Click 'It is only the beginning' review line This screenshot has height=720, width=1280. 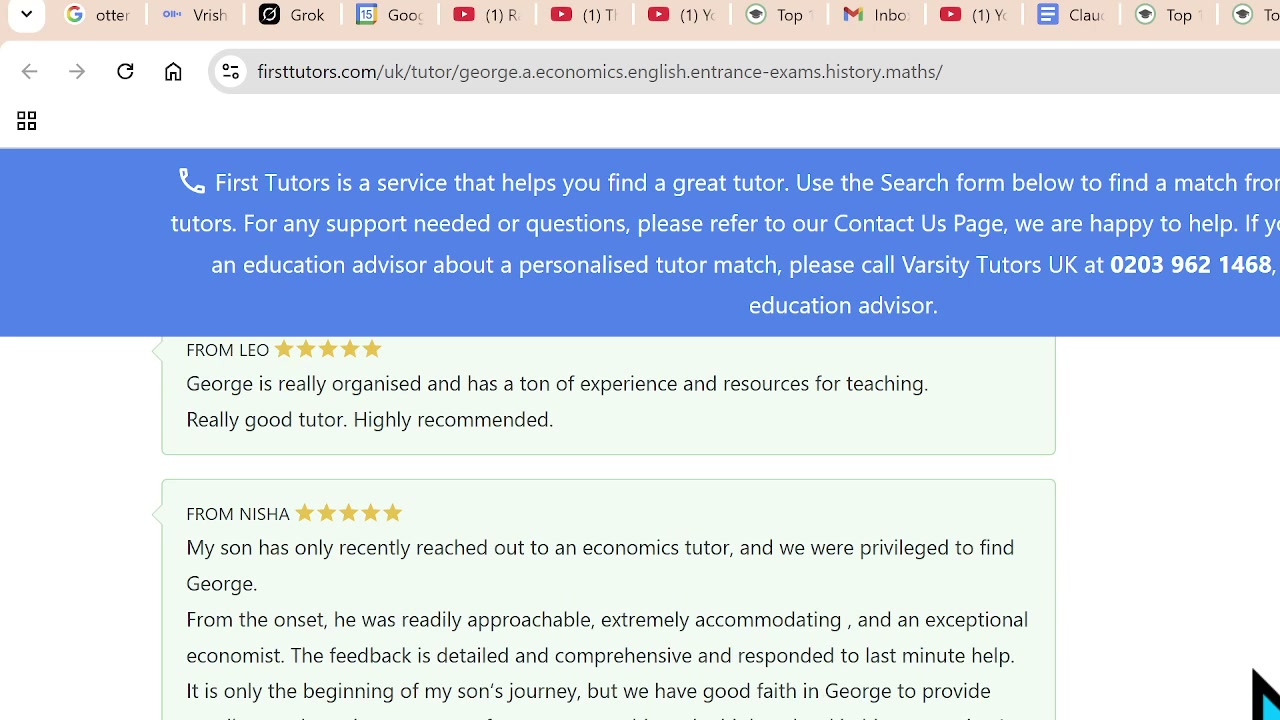(x=588, y=691)
